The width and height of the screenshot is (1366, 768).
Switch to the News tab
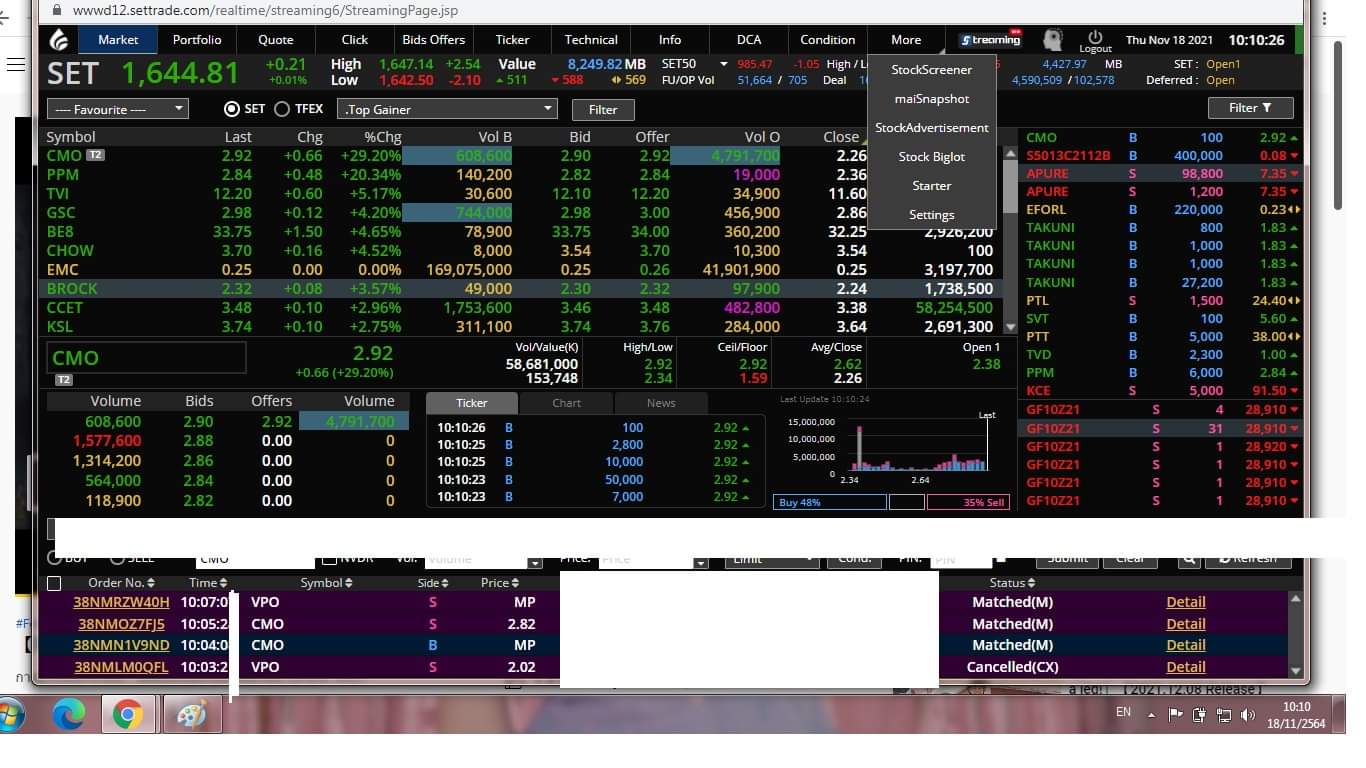[661, 403]
